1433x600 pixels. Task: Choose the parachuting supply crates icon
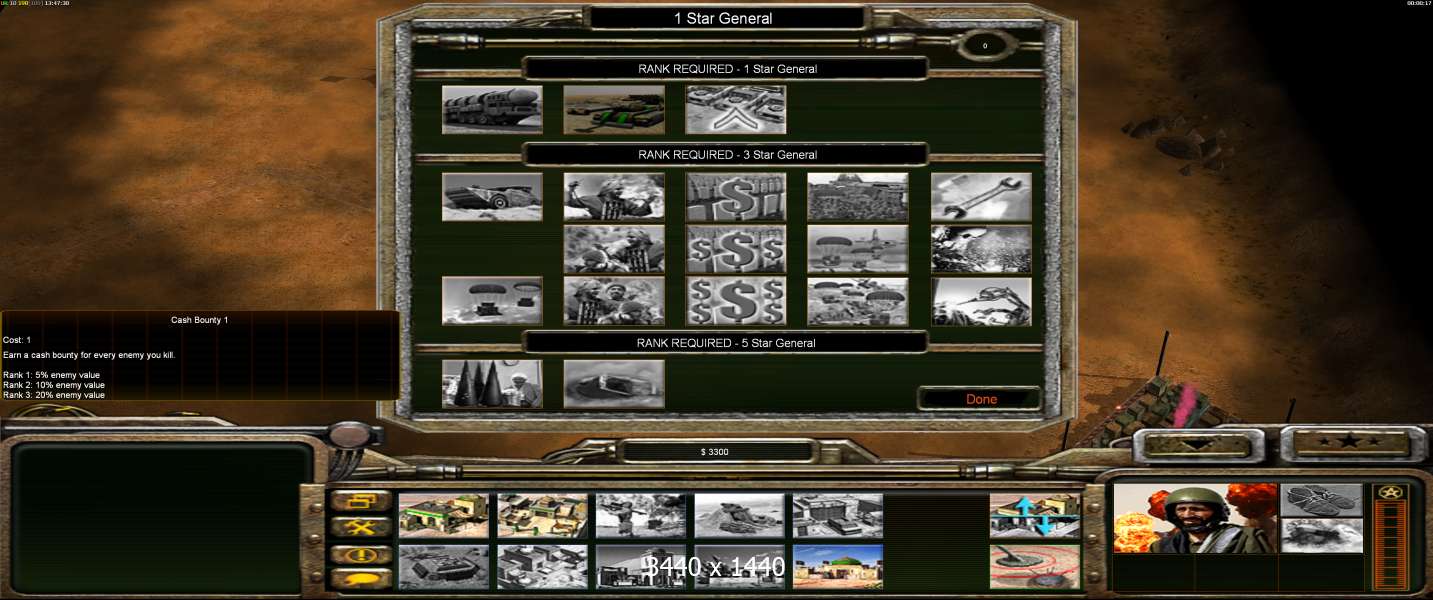(492, 301)
